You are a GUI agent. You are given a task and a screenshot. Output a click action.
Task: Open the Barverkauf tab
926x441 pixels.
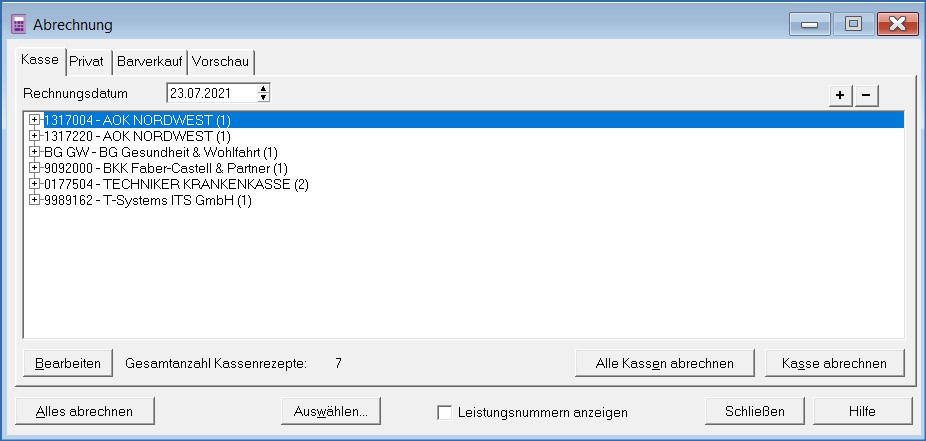coord(148,62)
